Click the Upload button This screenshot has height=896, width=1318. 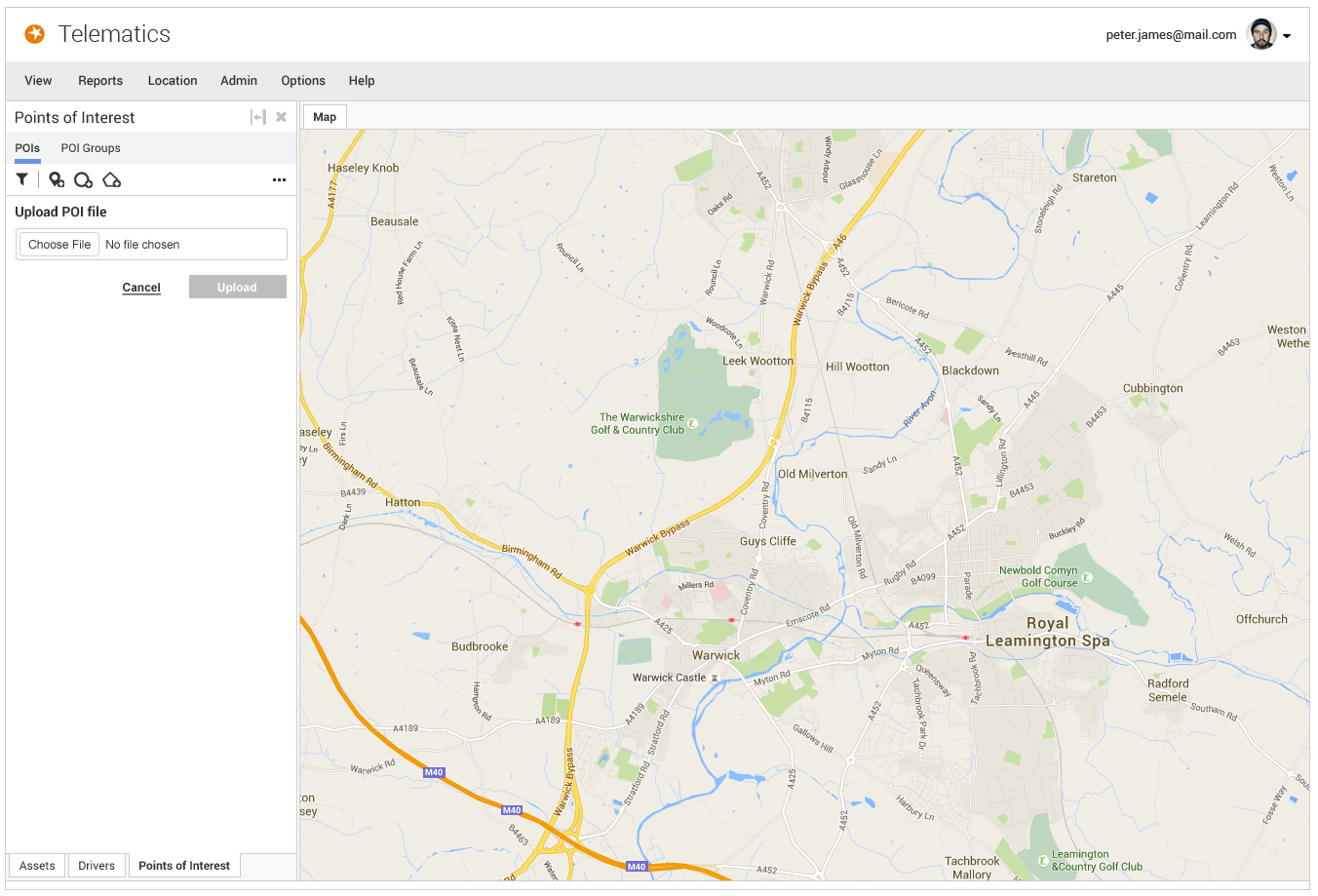pyautogui.click(x=237, y=288)
